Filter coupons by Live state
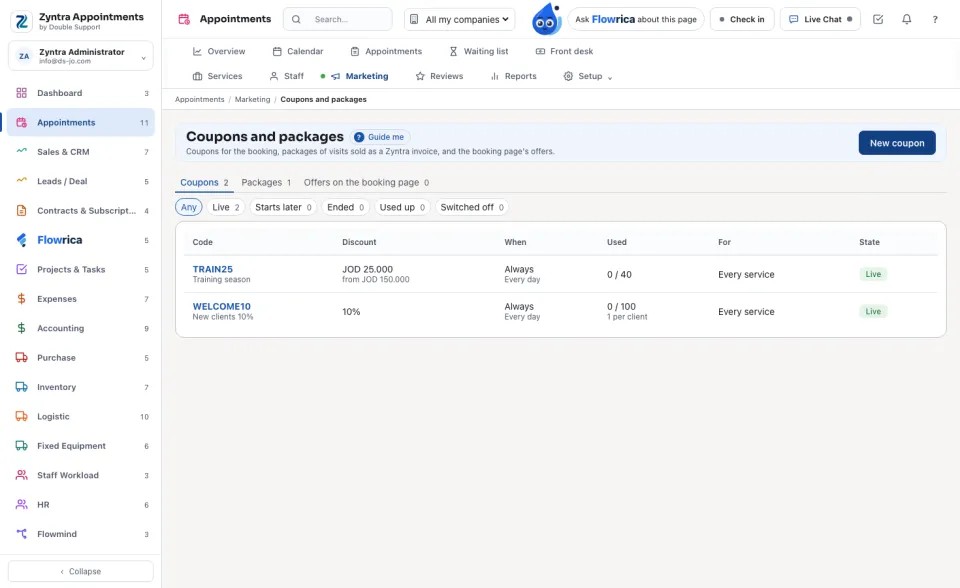This screenshot has width=960, height=588. pyautogui.click(x=226, y=207)
